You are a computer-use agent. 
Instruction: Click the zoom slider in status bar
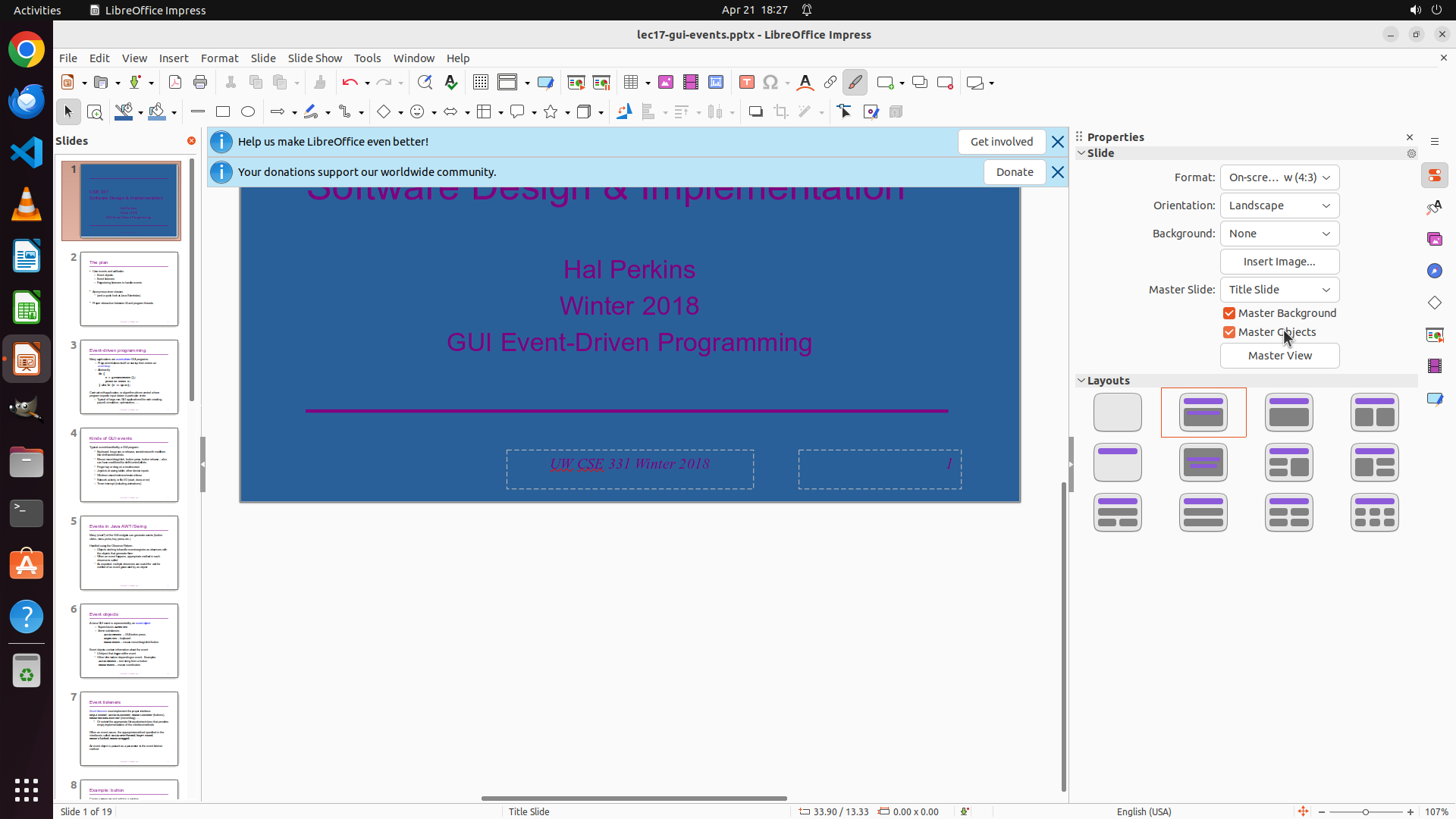click(x=1365, y=811)
